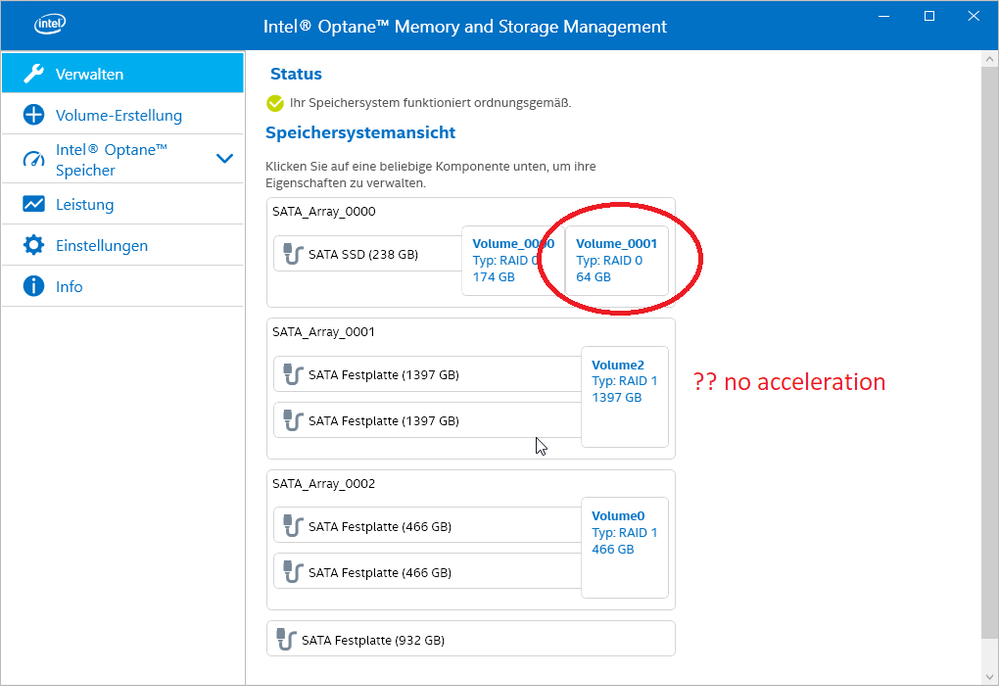Select first SATA Festplatte (1397 GB)
Viewport: 999px width, 686px height.
[428, 375]
